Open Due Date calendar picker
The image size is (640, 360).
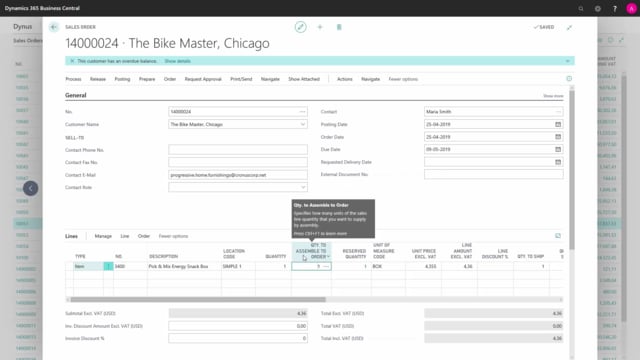558,149
